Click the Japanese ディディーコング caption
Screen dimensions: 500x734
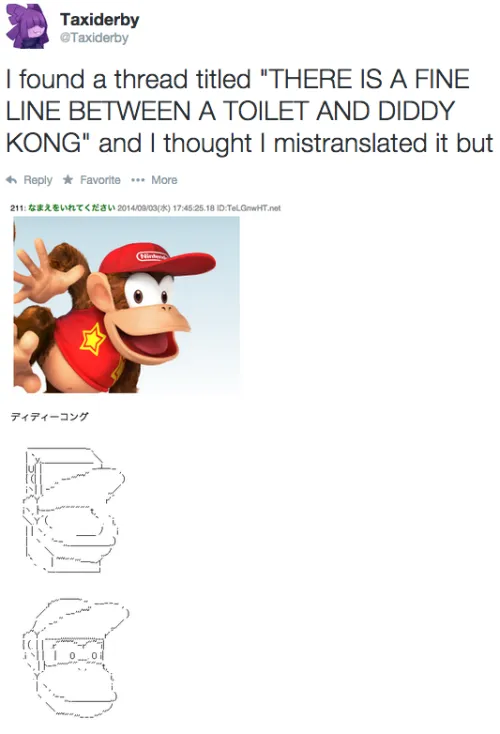[49, 417]
